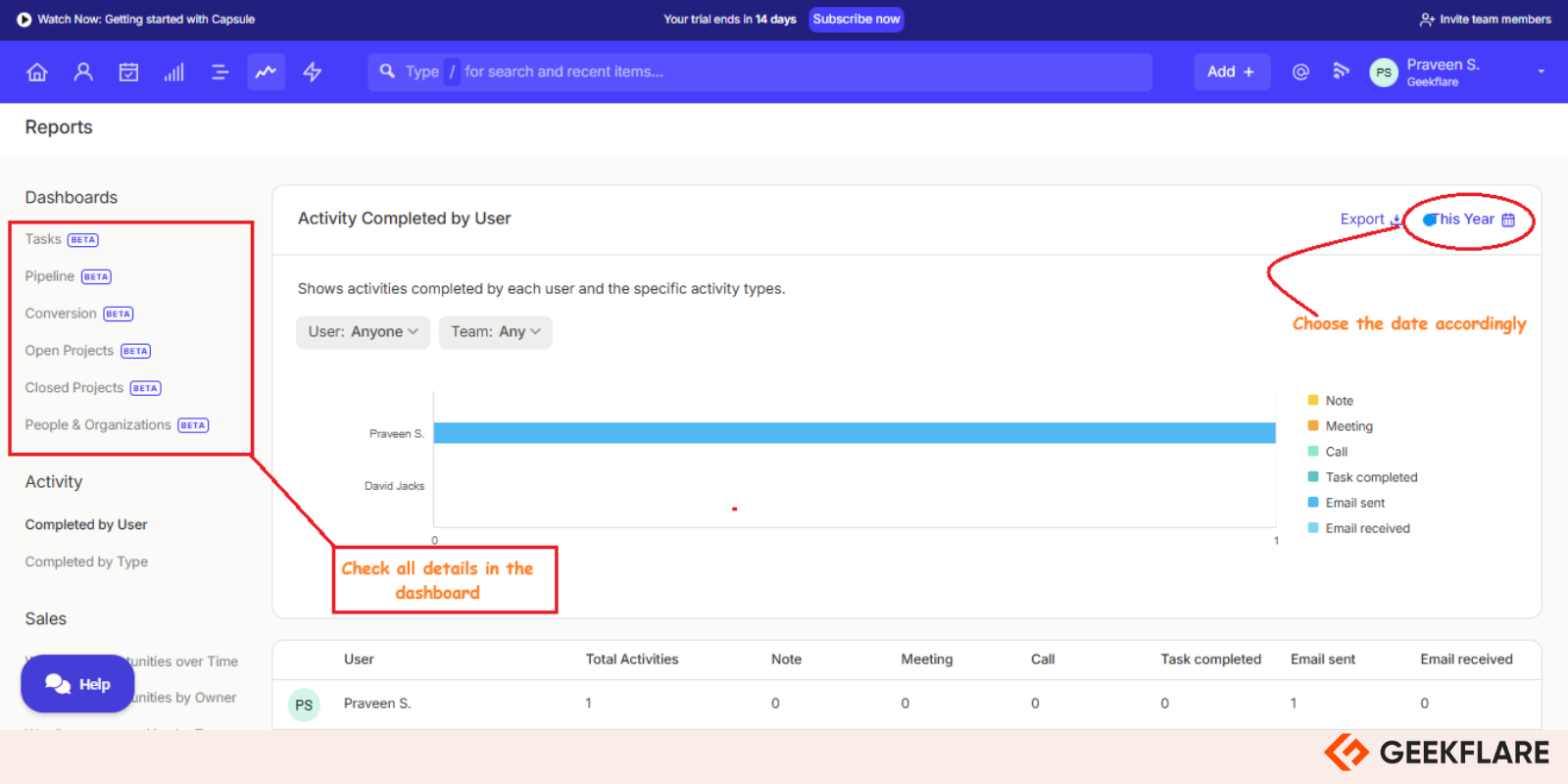This screenshot has width=1568, height=784.
Task: Expand the Team: Any filter
Action: 495,332
